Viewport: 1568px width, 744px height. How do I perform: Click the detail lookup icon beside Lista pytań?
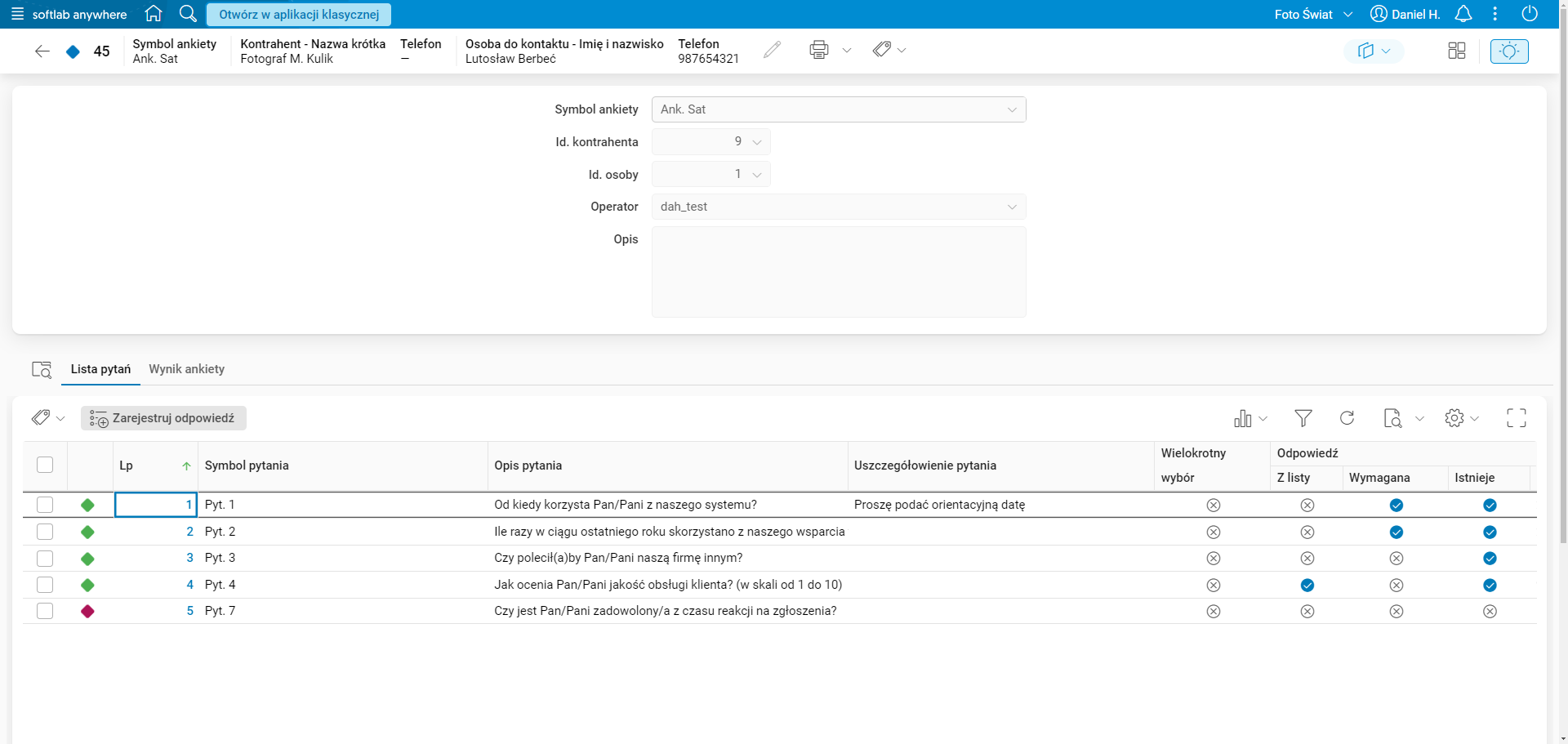pyautogui.click(x=42, y=369)
